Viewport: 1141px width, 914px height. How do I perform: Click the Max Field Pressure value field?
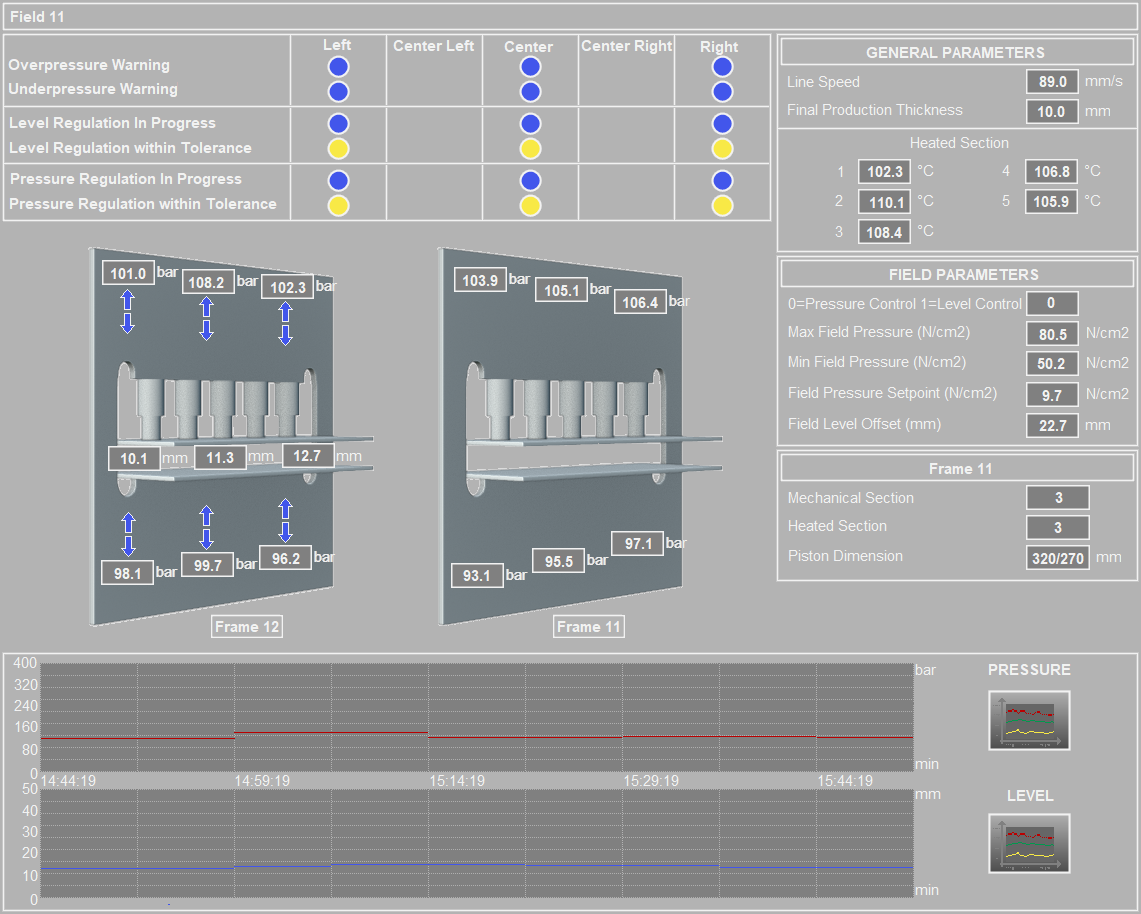[1052, 334]
